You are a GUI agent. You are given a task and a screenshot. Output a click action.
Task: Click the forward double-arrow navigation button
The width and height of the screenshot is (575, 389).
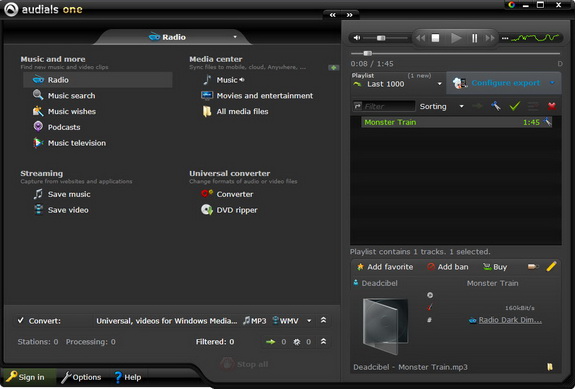[349, 15]
